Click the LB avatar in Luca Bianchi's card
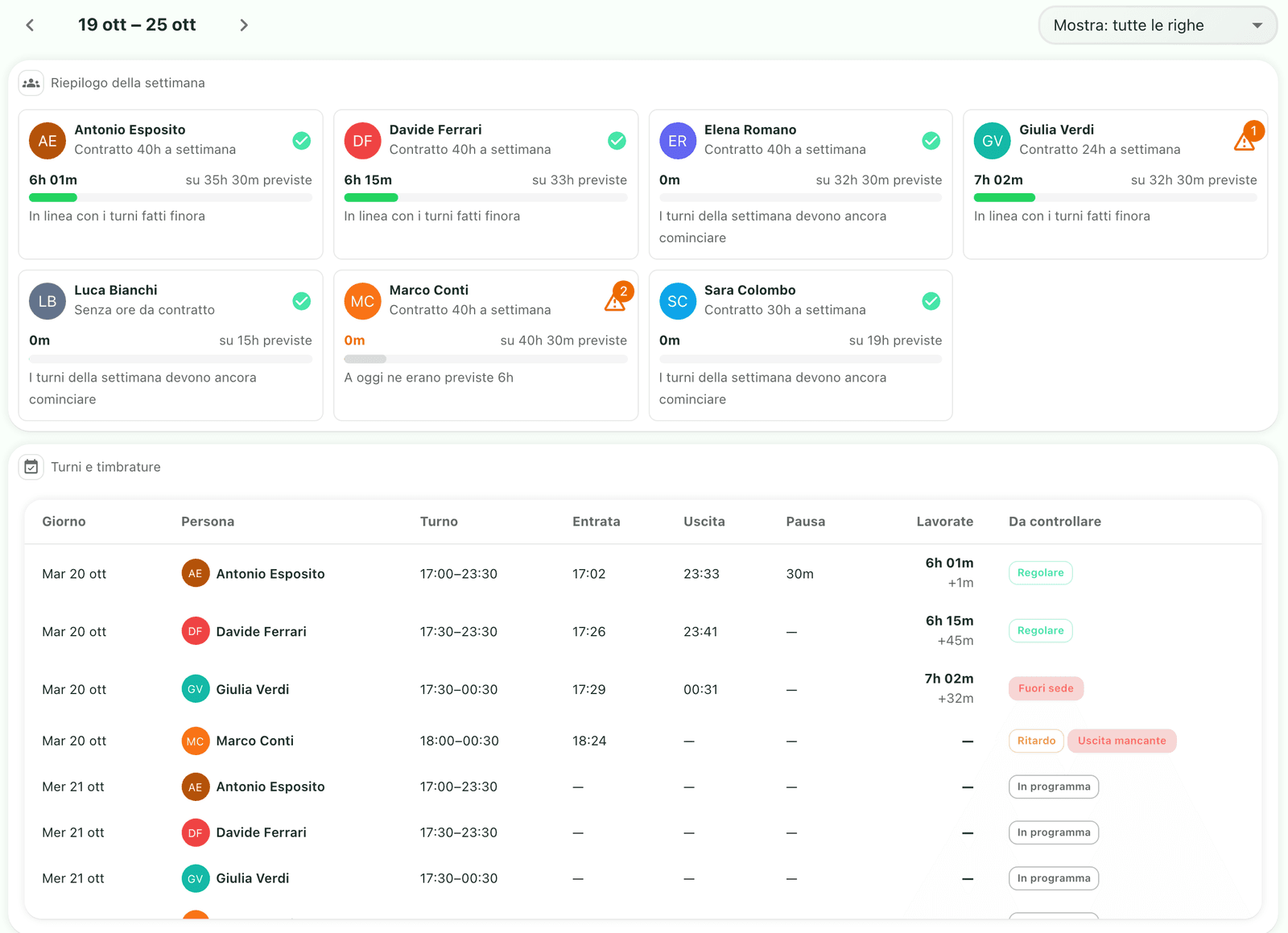The image size is (1288, 933). 47,301
